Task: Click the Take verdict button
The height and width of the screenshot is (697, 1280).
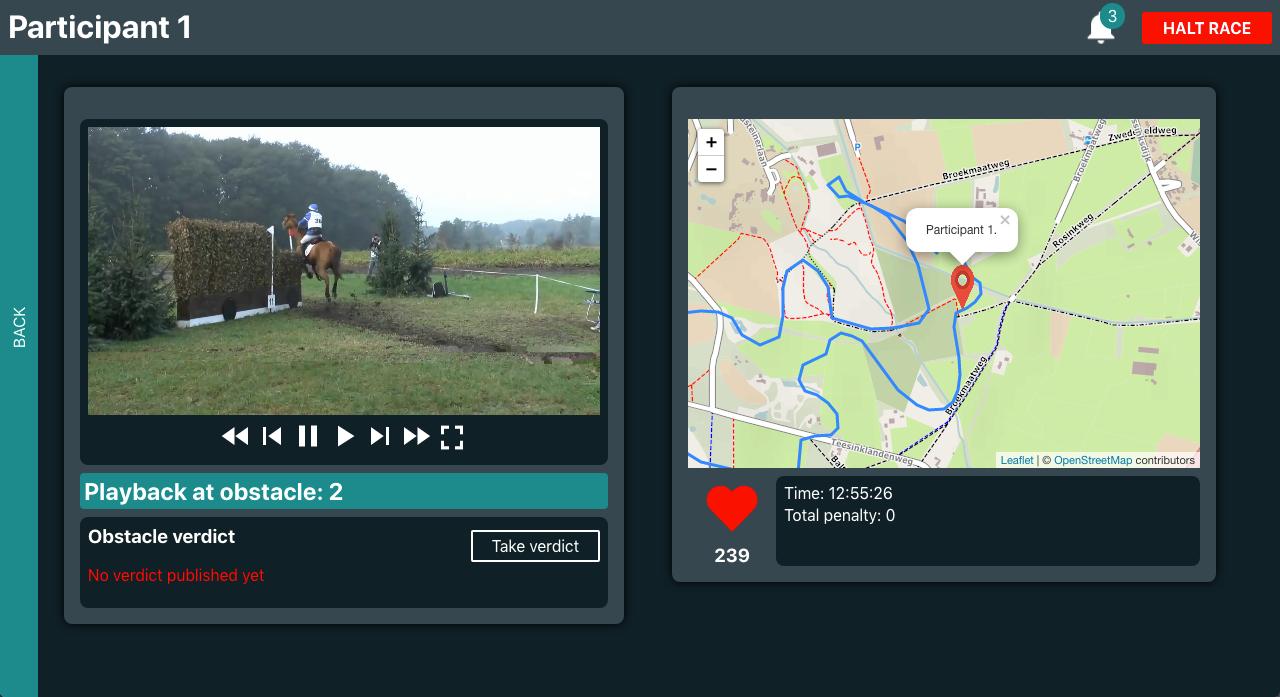Action: (x=535, y=546)
